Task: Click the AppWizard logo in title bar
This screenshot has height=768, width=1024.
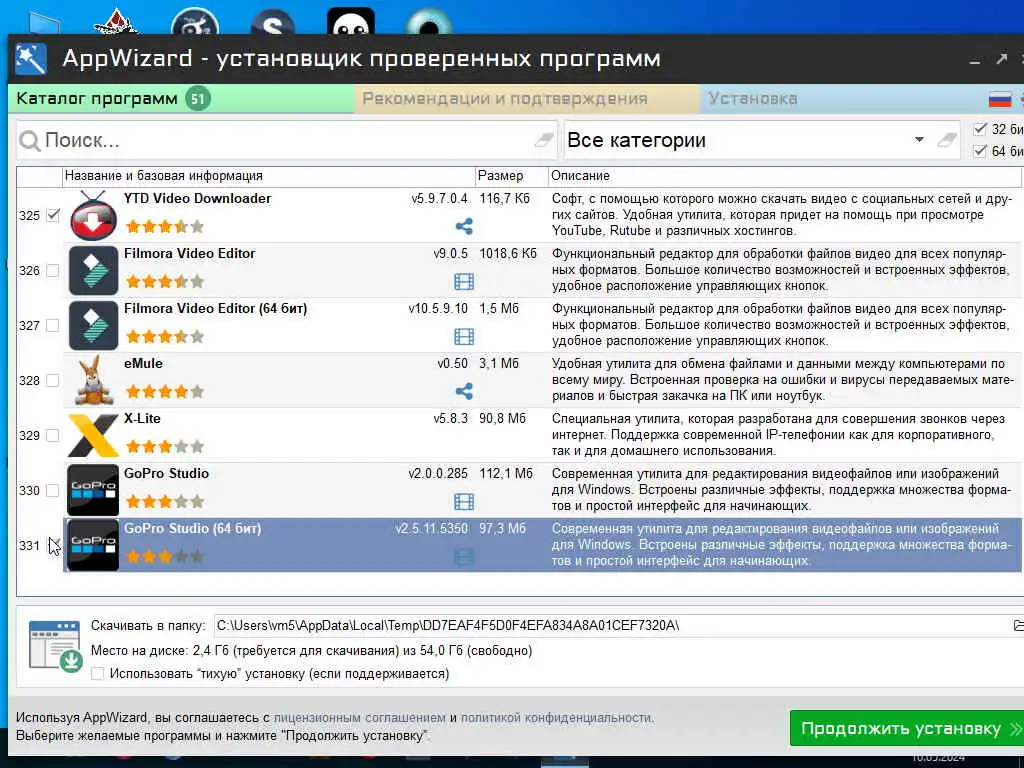Action: coord(31,59)
